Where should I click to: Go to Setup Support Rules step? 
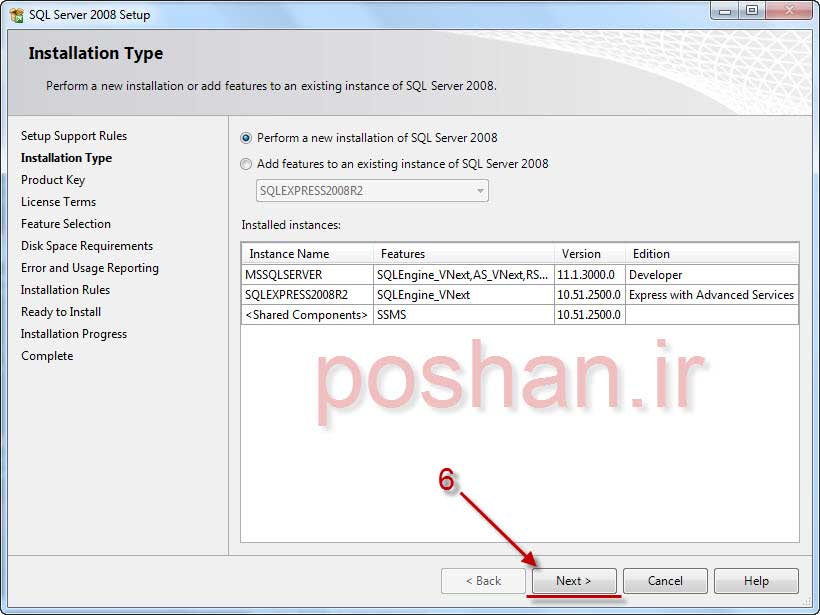[x=74, y=136]
